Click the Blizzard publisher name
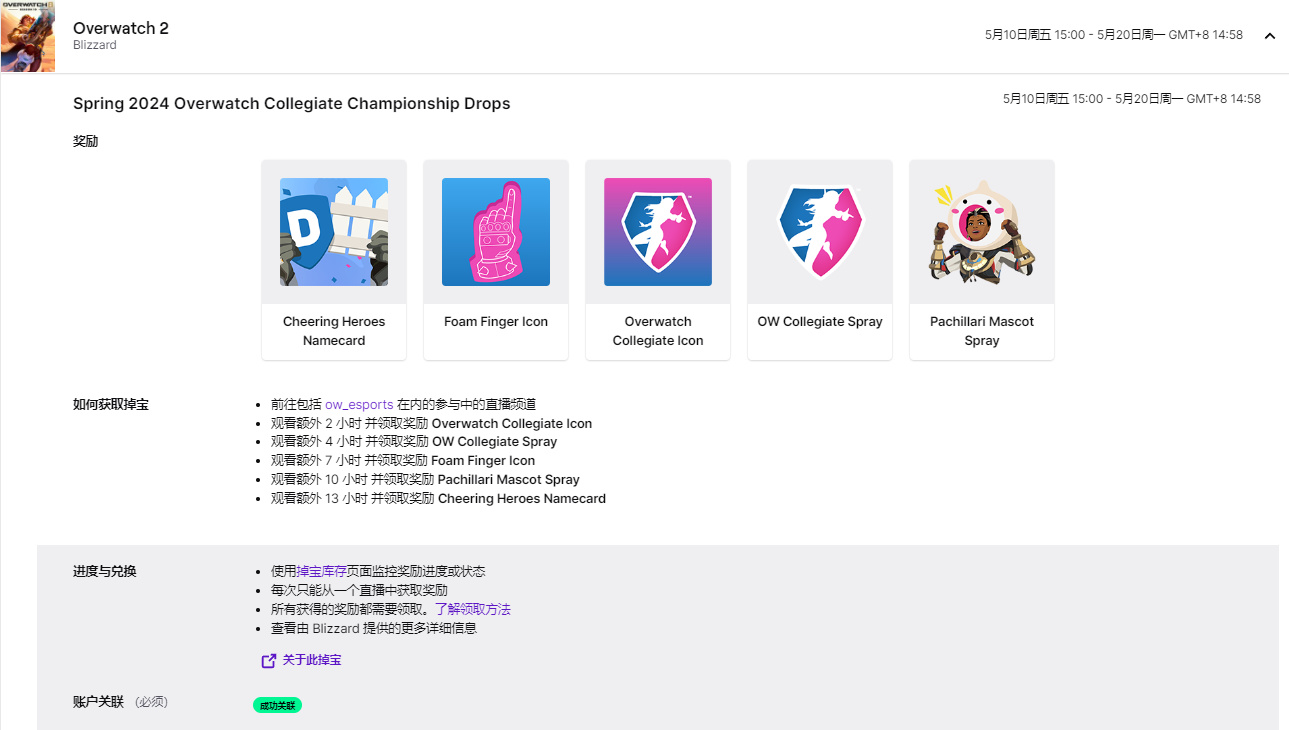 tap(95, 46)
